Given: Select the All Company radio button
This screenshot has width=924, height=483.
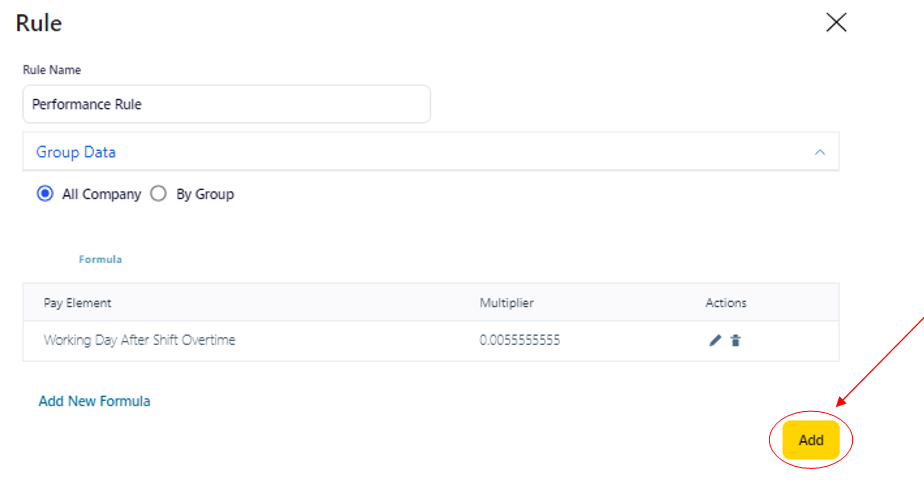Looking at the screenshot, I should pos(45,194).
